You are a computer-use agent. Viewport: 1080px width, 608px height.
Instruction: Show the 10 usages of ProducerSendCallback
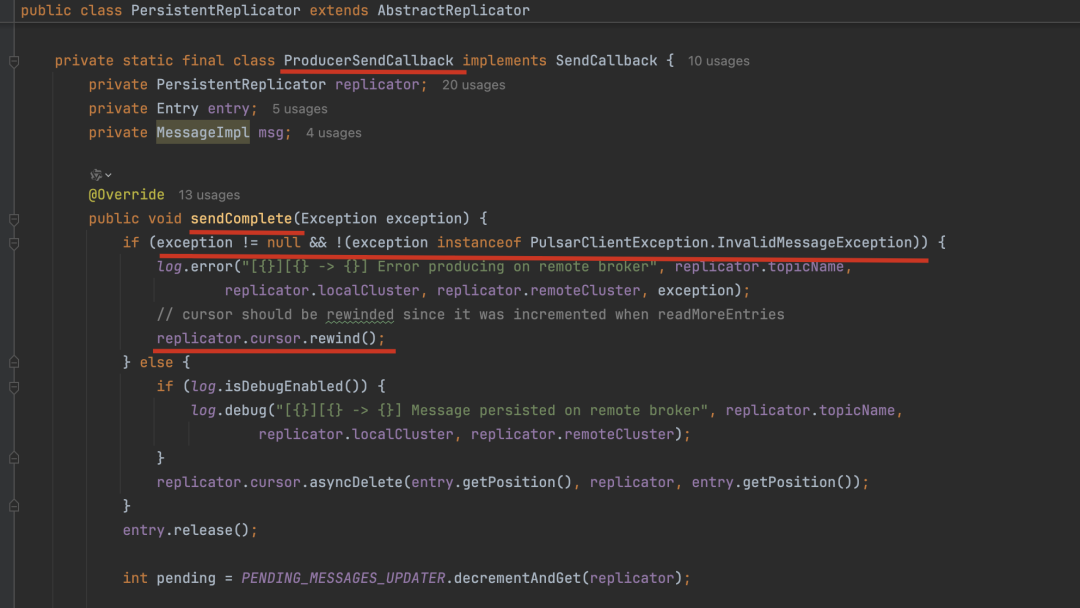pyautogui.click(x=718, y=61)
